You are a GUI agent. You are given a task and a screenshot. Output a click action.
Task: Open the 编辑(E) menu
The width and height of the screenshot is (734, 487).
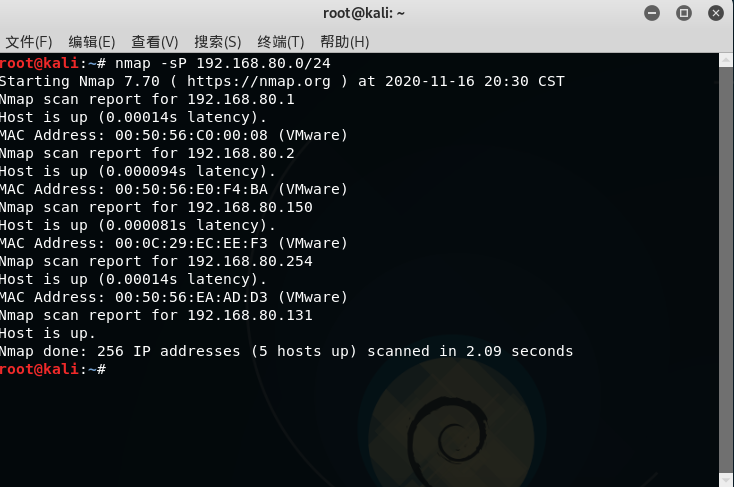pos(92,42)
